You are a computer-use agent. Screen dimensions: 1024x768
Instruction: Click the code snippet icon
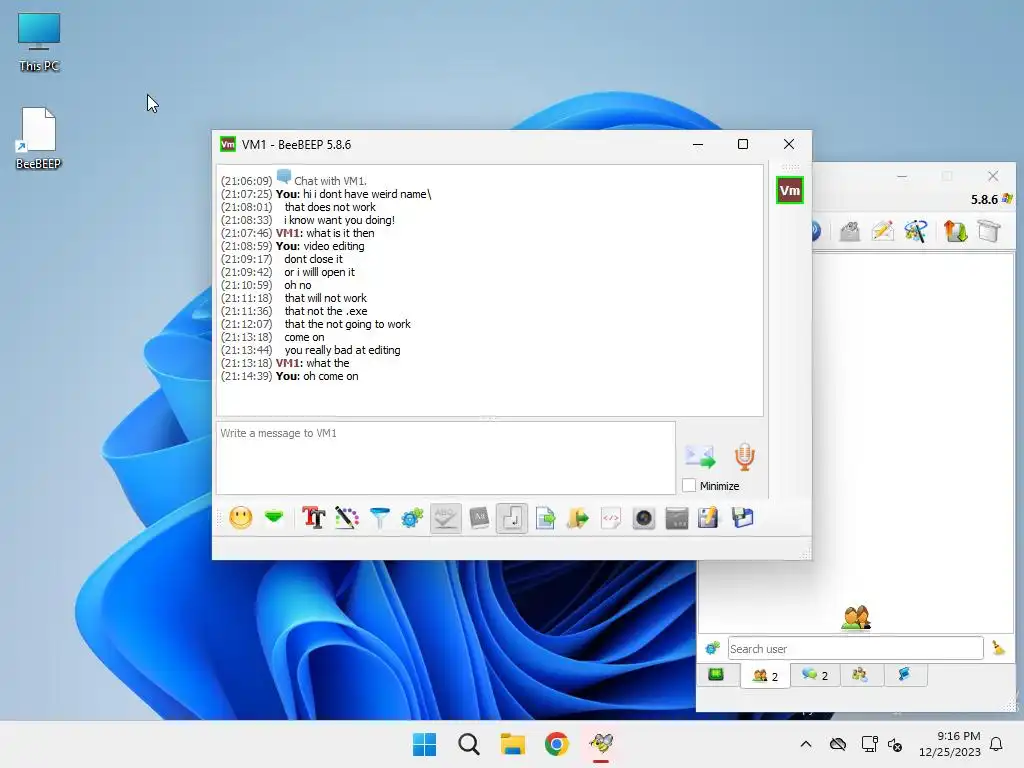pos(611,519)
